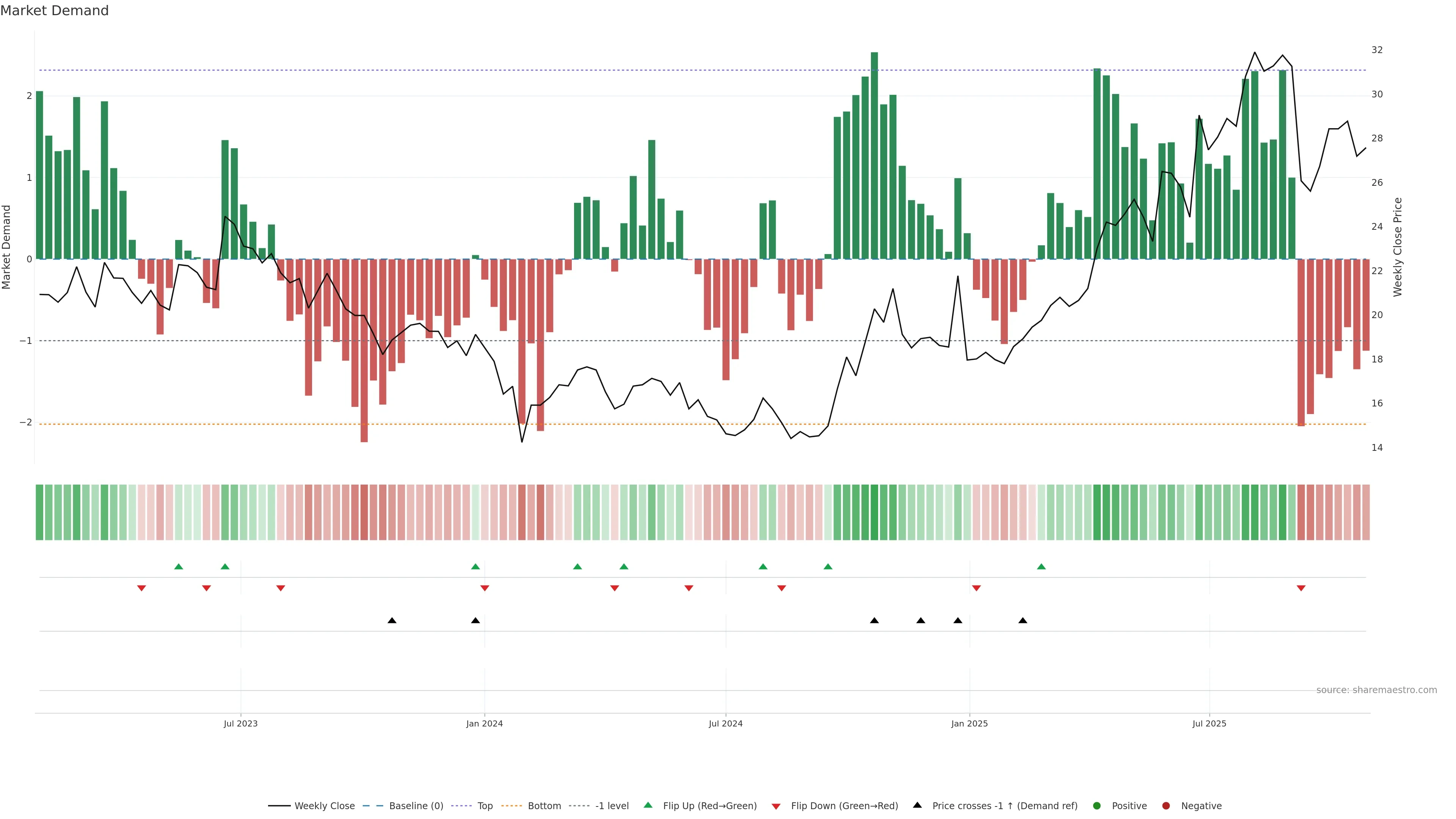Click the first green flip-up marker on the left
This screenshot has height=819, width=1456.
pyautogui.click(x=179, y=566)
